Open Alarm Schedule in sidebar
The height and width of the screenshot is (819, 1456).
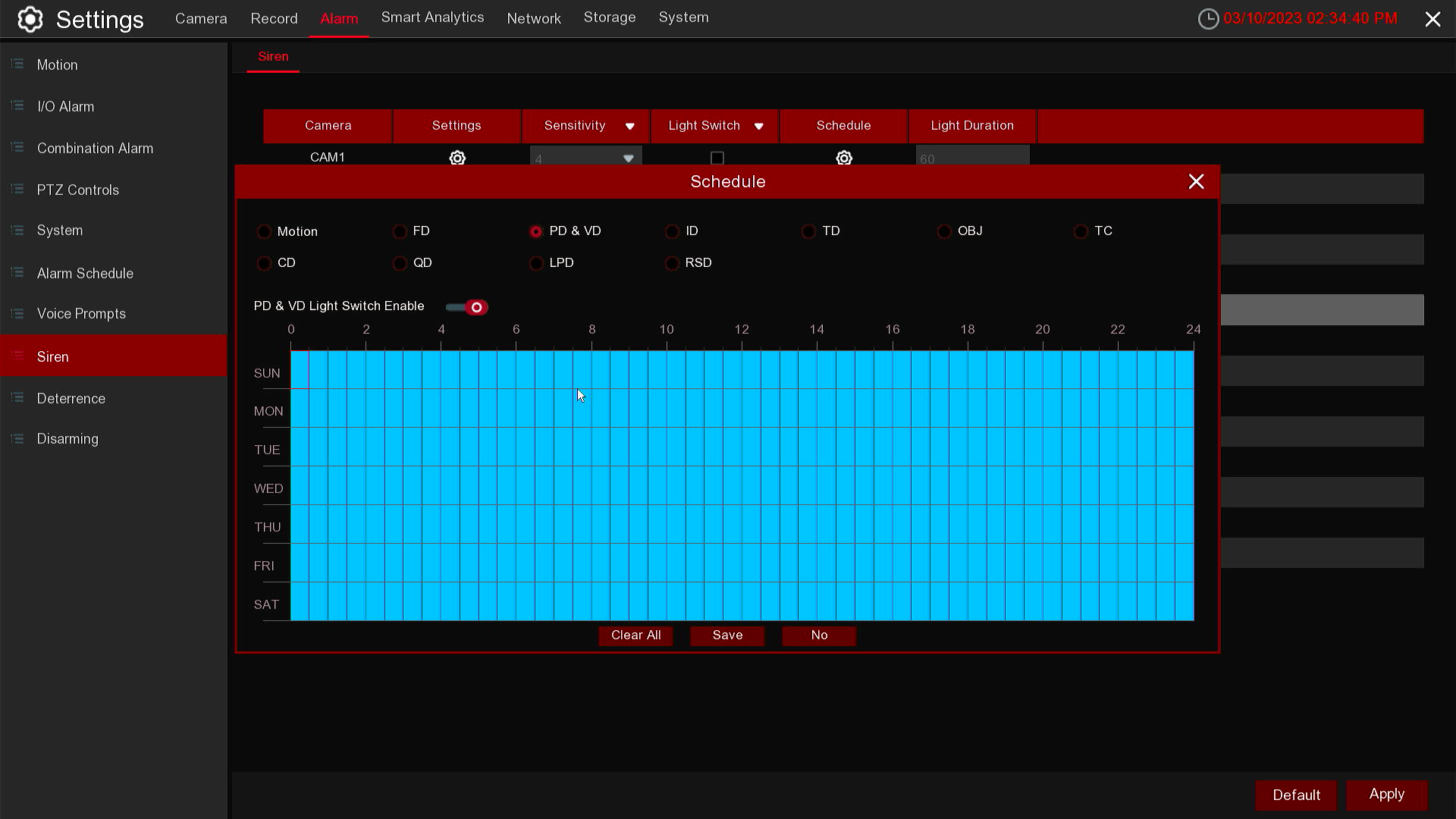[x=85, y=273]
